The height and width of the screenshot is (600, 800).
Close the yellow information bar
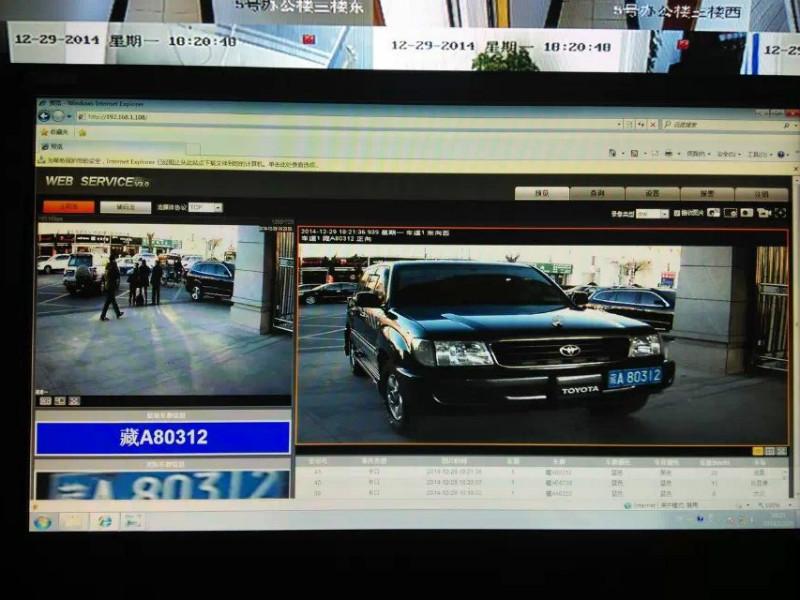click(796, 167)
